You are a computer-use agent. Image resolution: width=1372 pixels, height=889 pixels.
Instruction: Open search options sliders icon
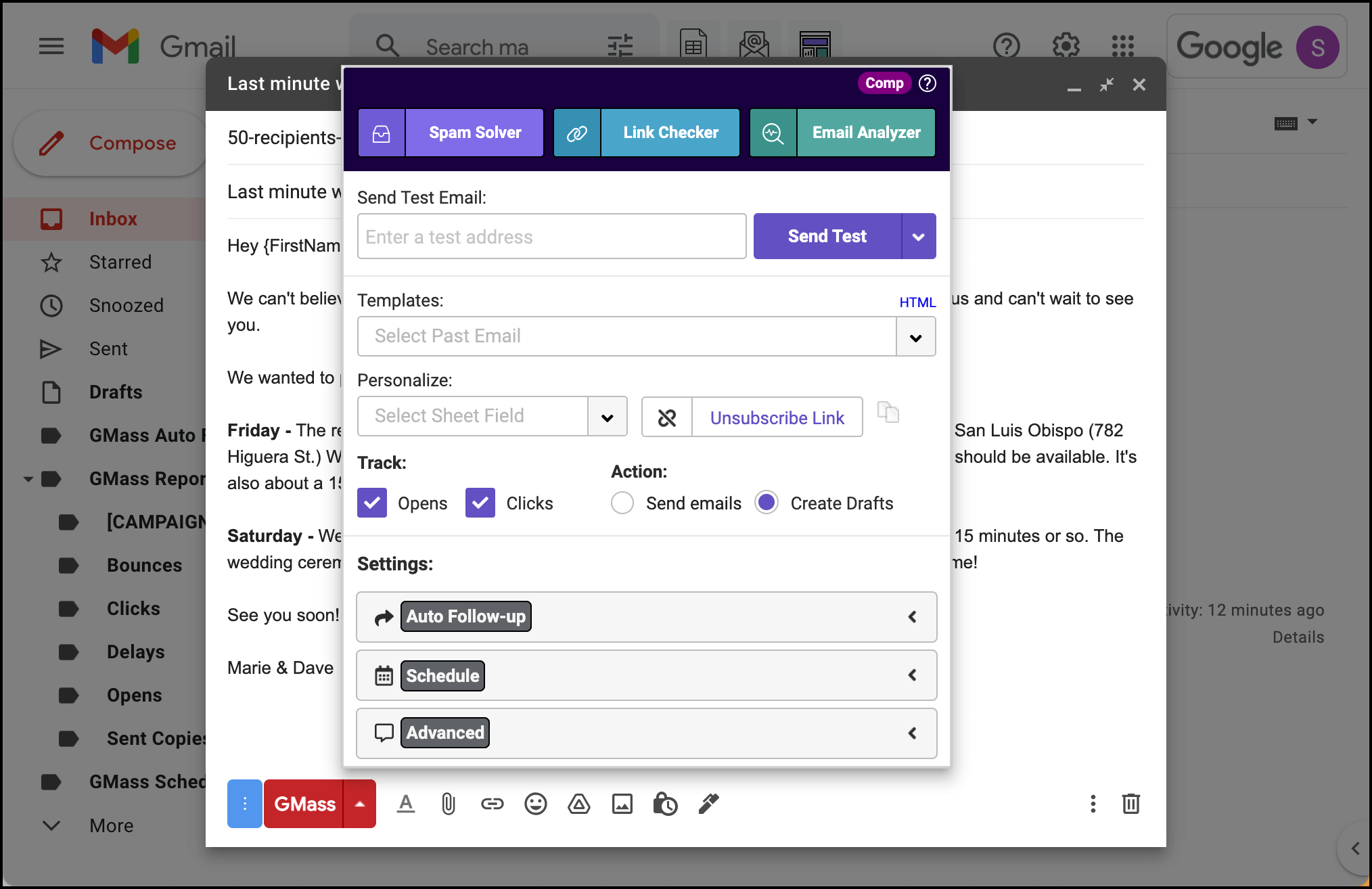point(620,46)
